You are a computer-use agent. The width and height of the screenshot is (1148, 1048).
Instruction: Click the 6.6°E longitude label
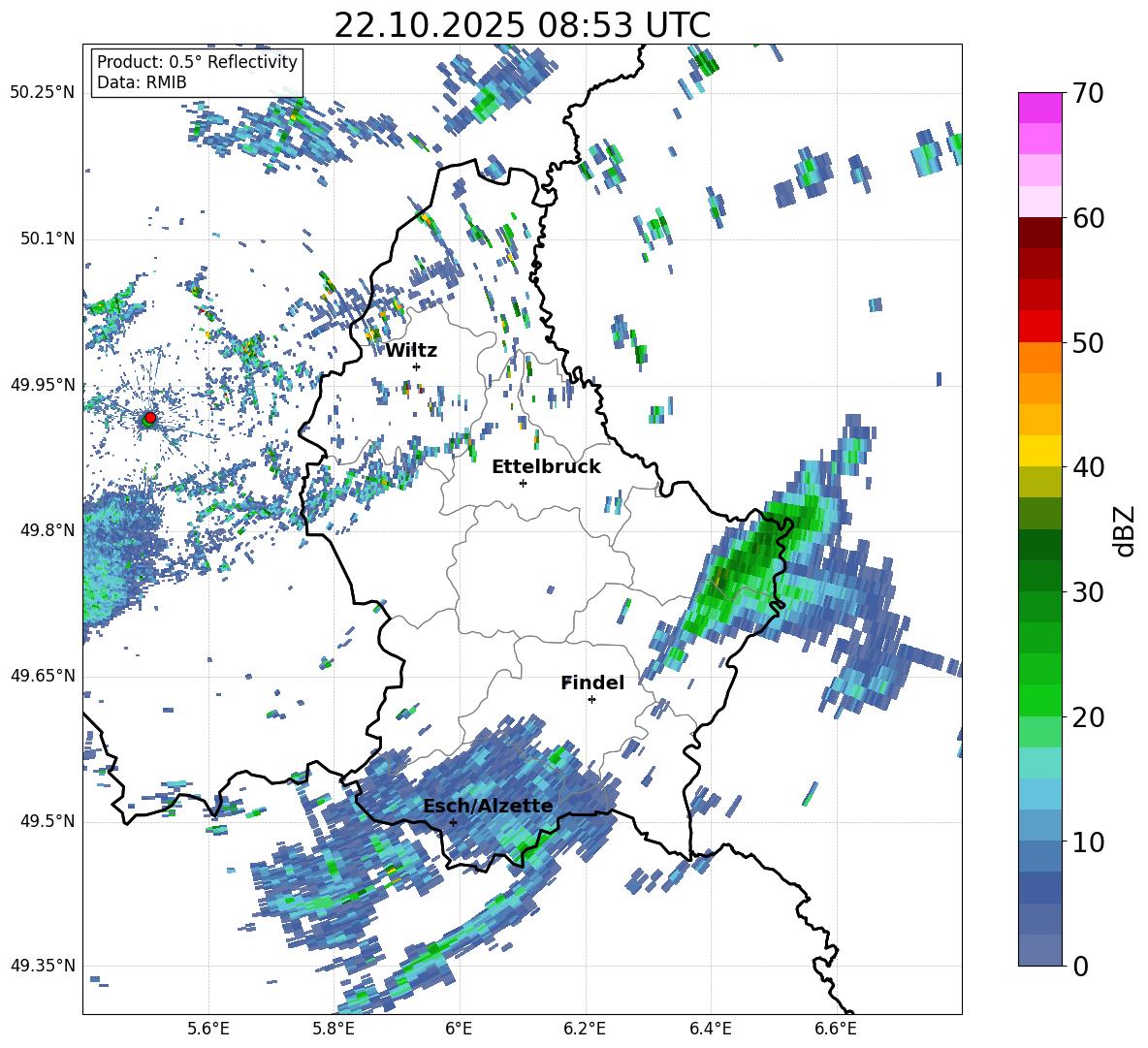(x=836, y=1029)
